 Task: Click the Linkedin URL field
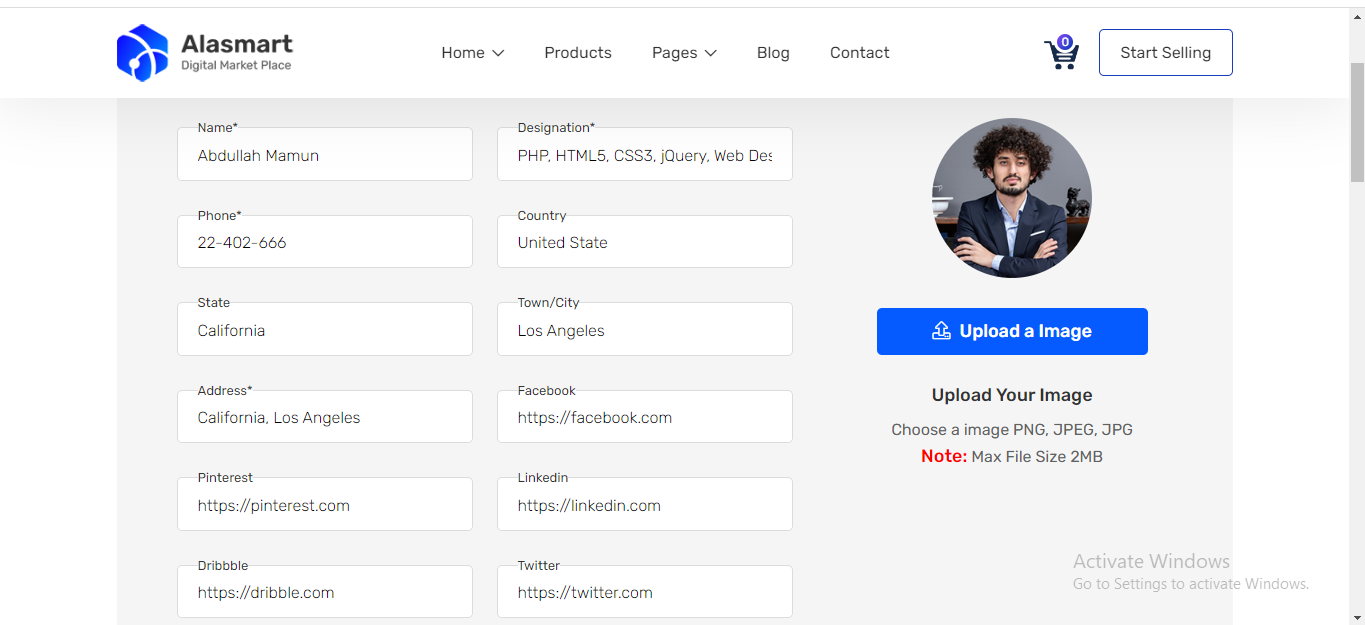coord(644,506)
